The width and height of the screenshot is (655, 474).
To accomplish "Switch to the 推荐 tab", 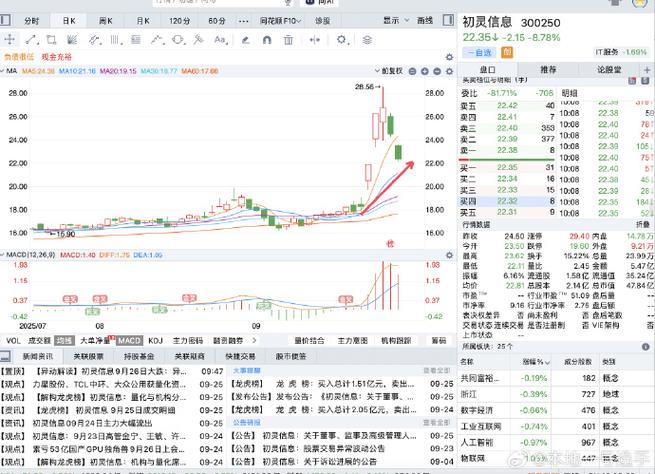I will 548,70.
